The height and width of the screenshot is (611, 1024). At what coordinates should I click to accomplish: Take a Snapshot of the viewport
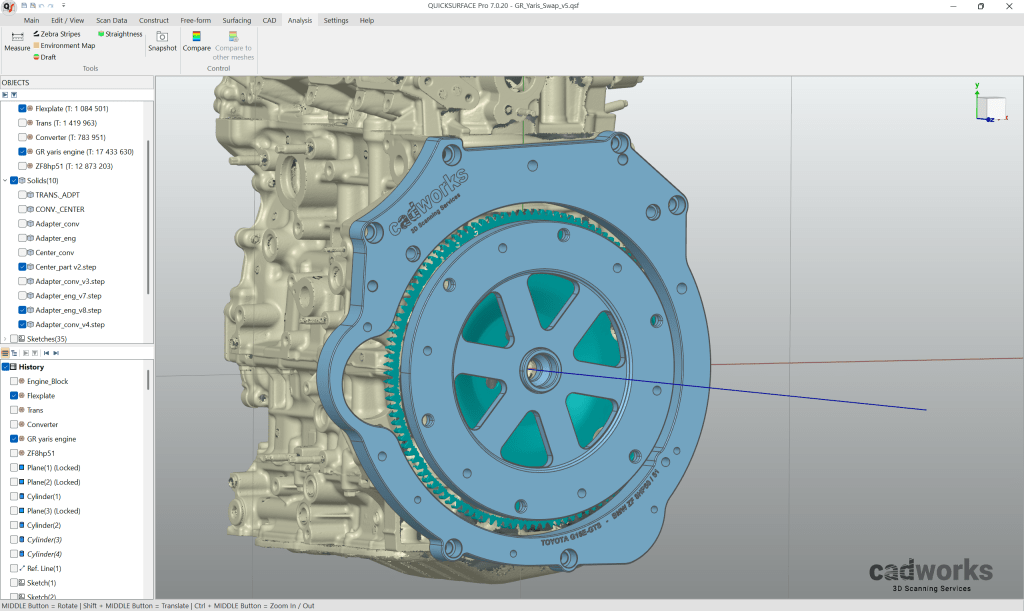(x=161, y=42)
